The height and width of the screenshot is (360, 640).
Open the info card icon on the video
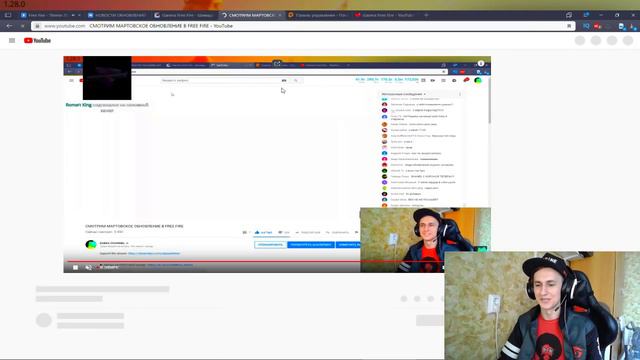(x=481, y=63)
